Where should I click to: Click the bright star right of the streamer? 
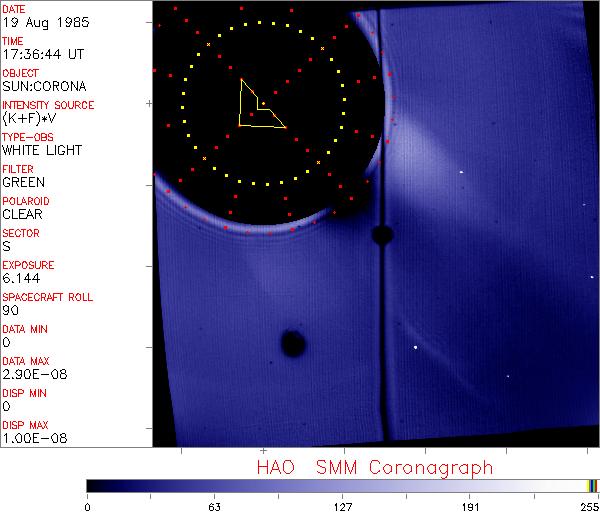[462, 172]
